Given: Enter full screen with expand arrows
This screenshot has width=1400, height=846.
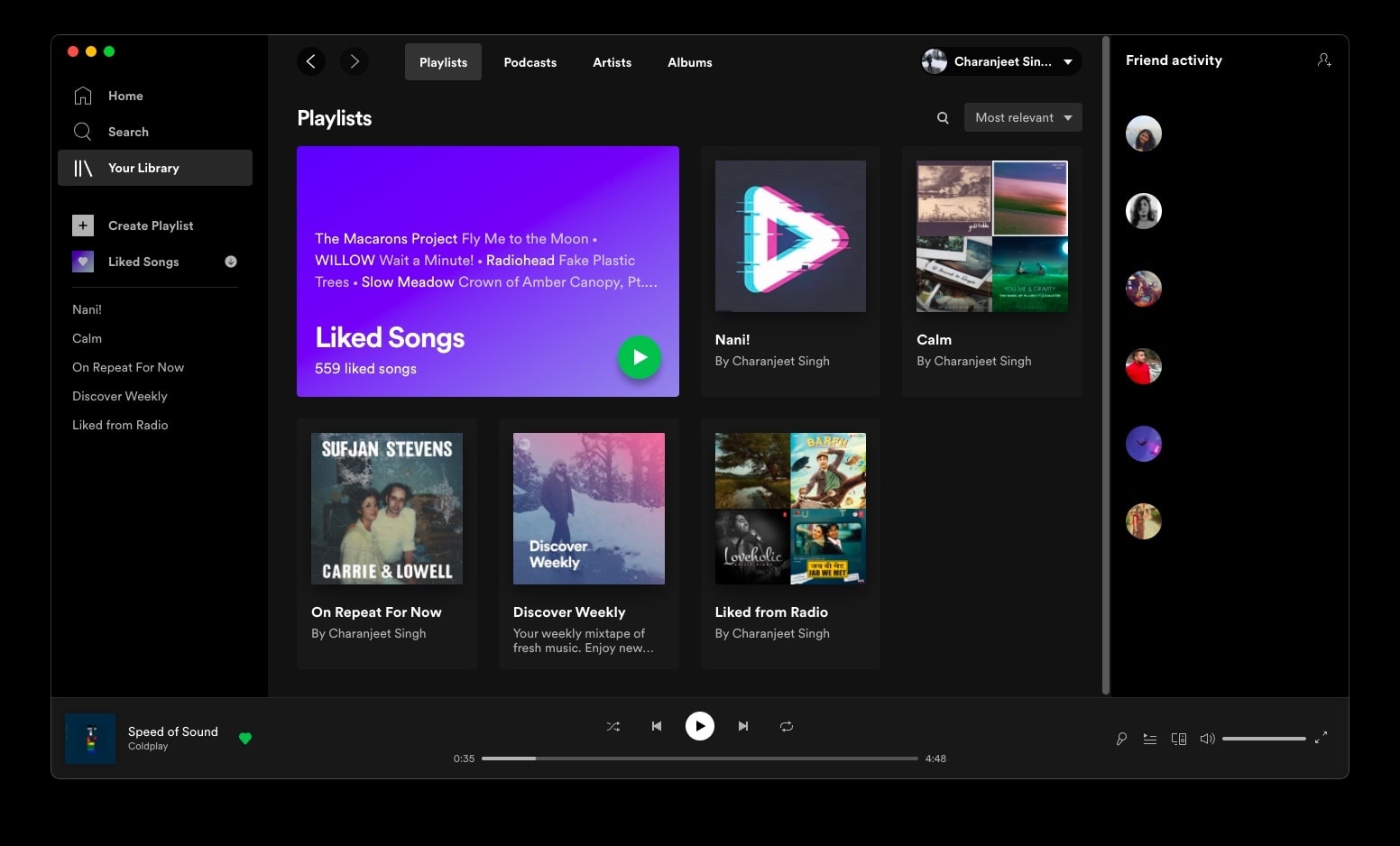Looking at the screenshot, I should [x=1322, y=738].
